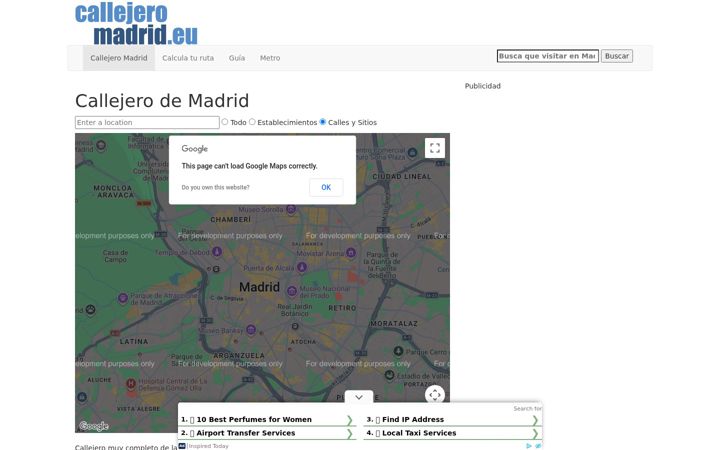The width and height of the screenshot is (720, 450).
Task: Click the Templo de Debod marker
Action: point(217,252)
